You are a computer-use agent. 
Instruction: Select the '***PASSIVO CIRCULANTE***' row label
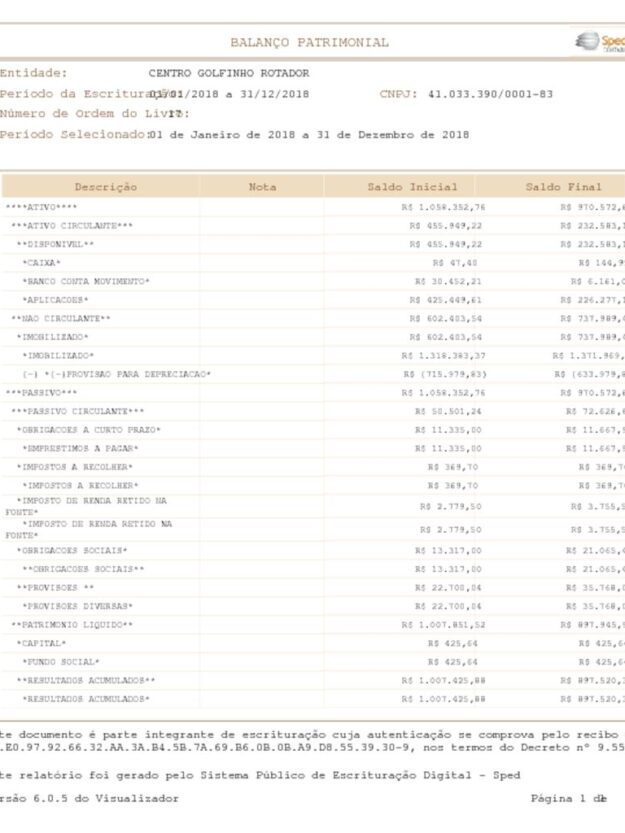pyautogui.click(x=78, y=412)
